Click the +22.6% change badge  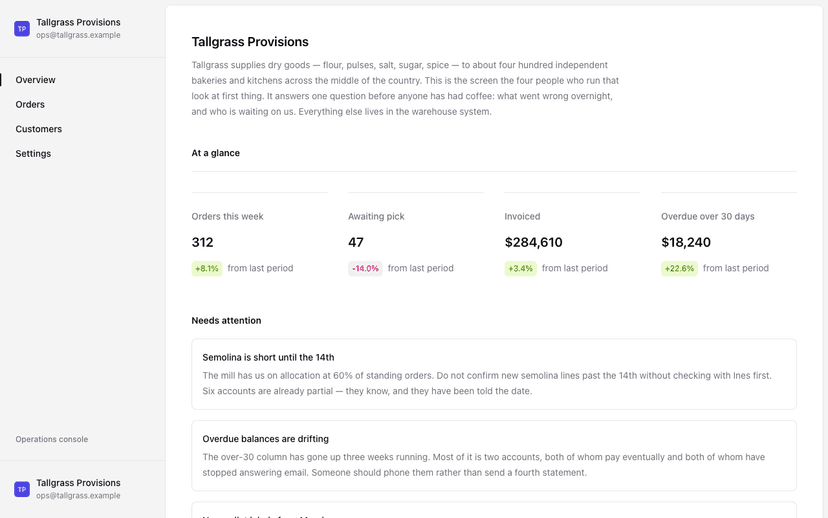[x=679, y=268]
